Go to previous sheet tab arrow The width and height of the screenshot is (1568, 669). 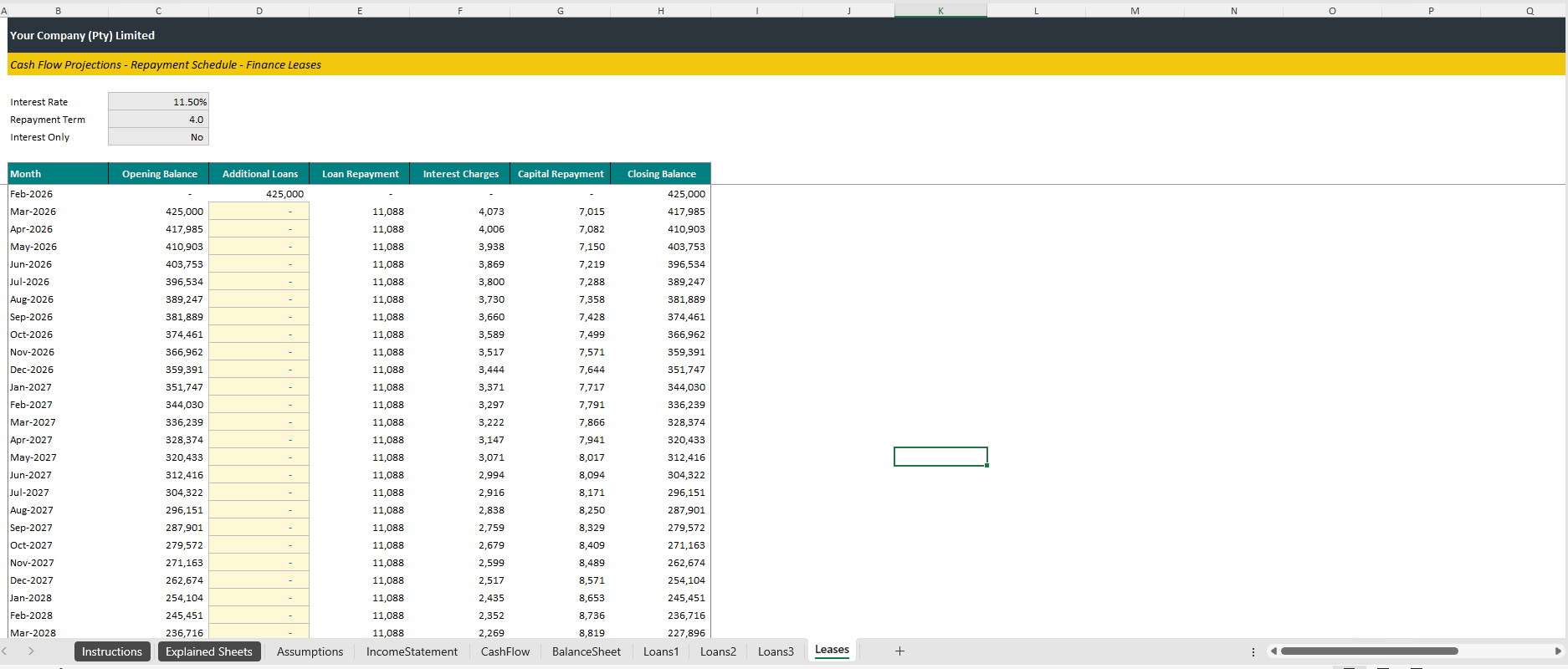(5, 651)
